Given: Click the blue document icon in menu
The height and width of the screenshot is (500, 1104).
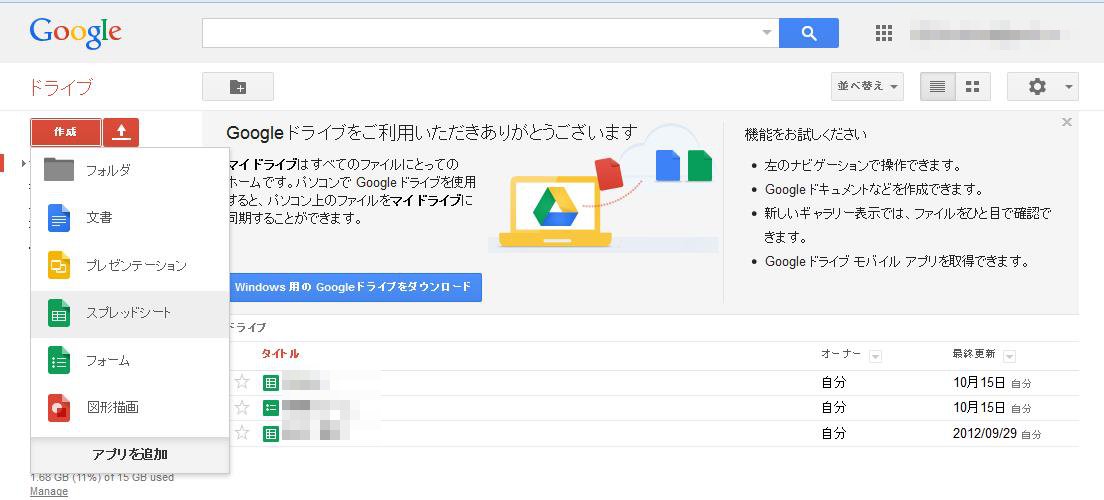Looking at the screenshot, I should (59, 218).
